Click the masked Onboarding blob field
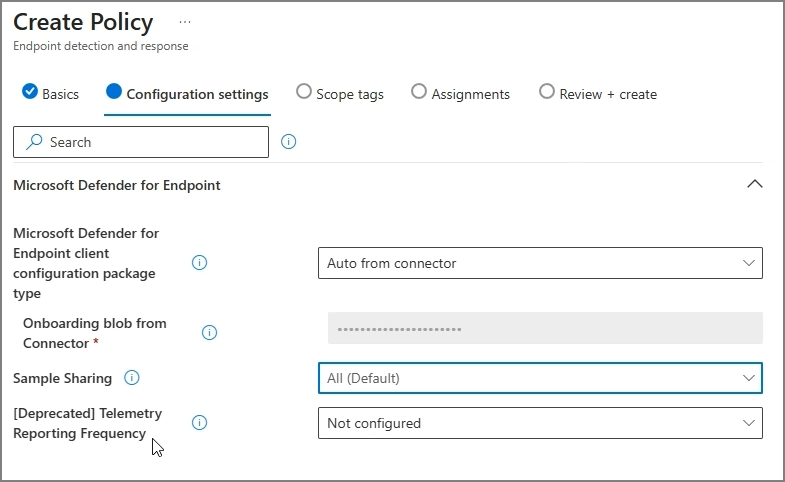 [545, 328]
